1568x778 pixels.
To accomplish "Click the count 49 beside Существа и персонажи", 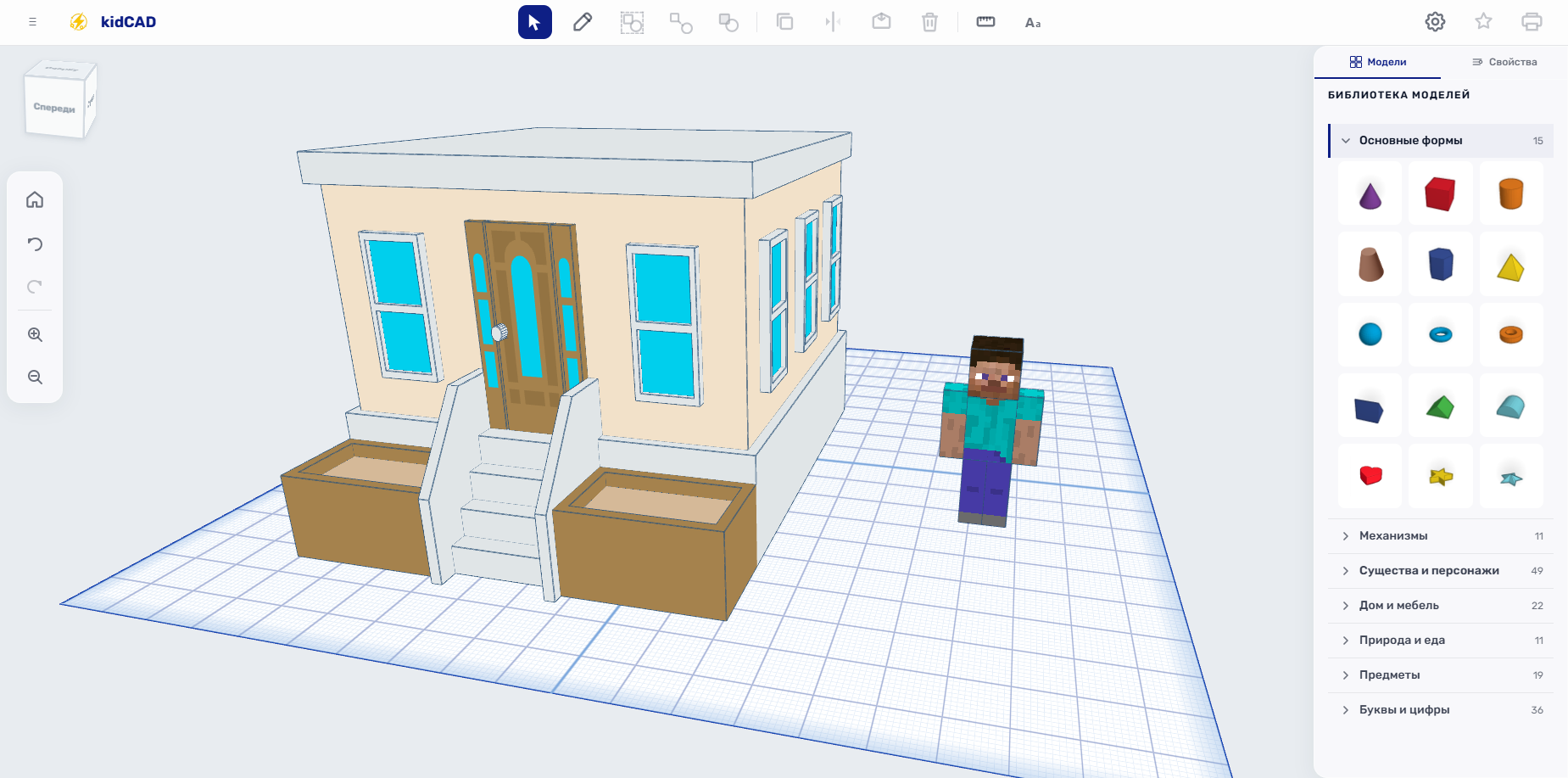I will [x=1537, y=571].
